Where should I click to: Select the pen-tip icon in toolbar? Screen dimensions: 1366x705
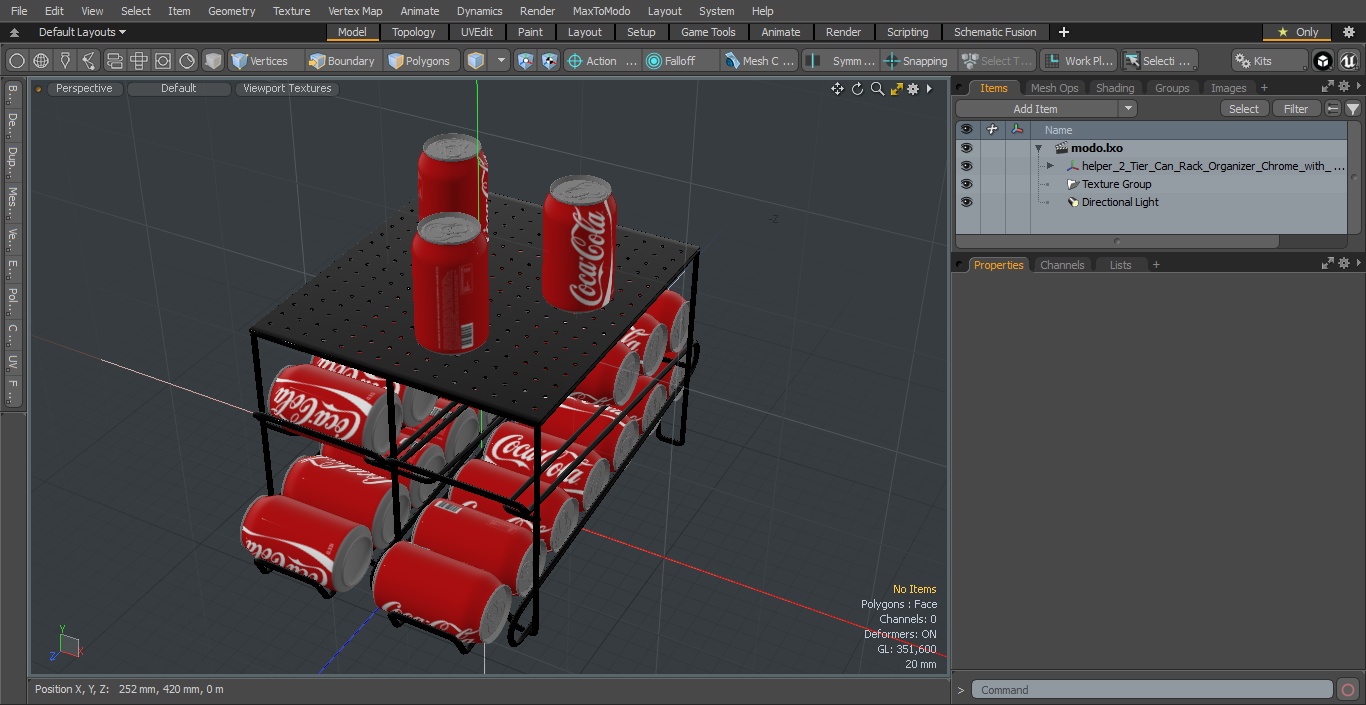[65, 61]
